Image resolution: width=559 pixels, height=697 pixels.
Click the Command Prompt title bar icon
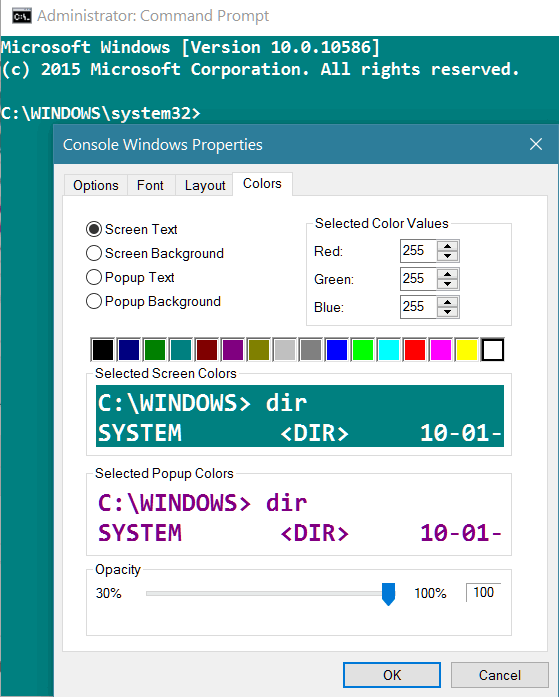pyautogui.click(x=22, y=16)
